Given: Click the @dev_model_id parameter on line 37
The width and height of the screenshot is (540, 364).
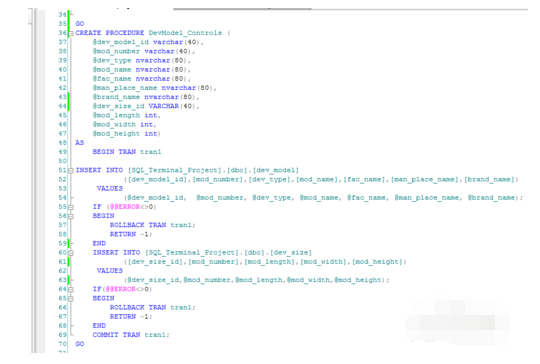Looking at the screenshot, I should [121, 42].
